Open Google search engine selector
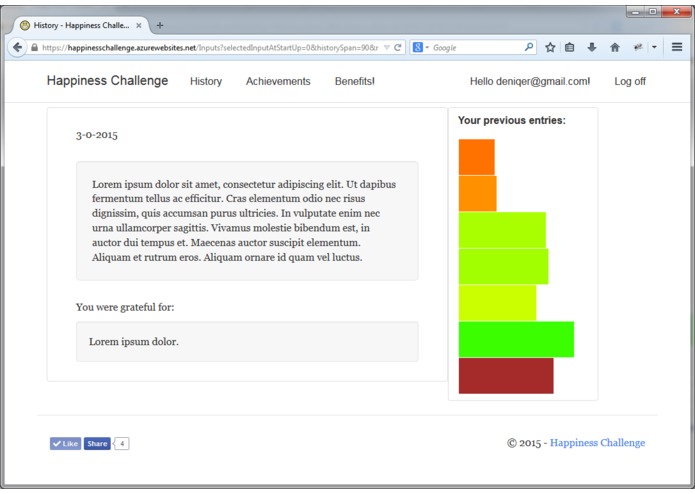 pos(420,47)
